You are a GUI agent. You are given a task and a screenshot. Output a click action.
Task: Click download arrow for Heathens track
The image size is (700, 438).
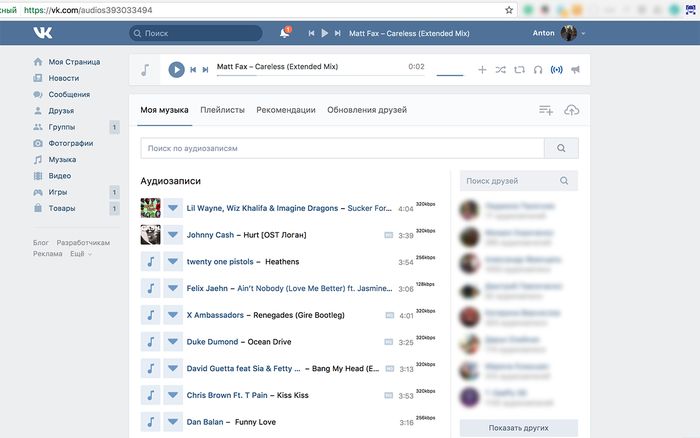pos(173,262)
